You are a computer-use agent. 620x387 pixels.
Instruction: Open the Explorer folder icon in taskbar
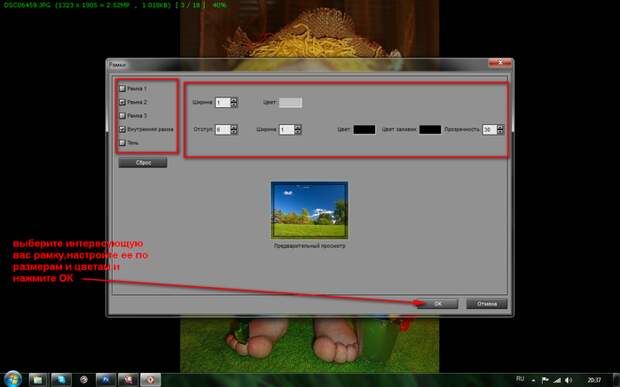38,380
